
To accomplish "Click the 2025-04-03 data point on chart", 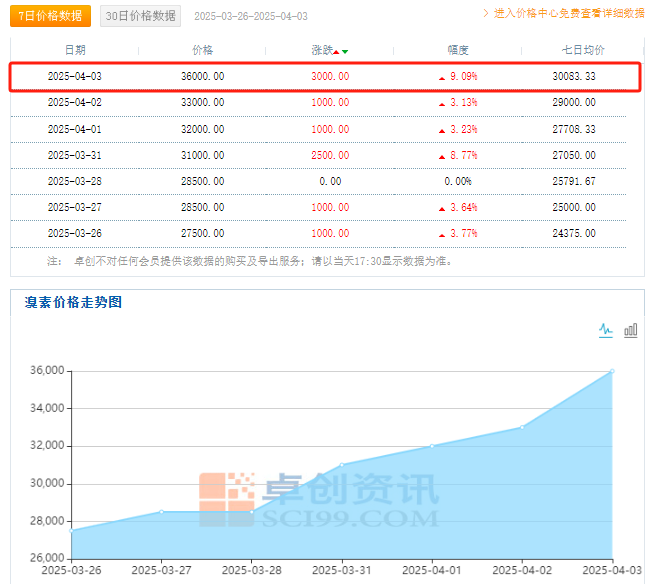I will click(x=611, y=371).
